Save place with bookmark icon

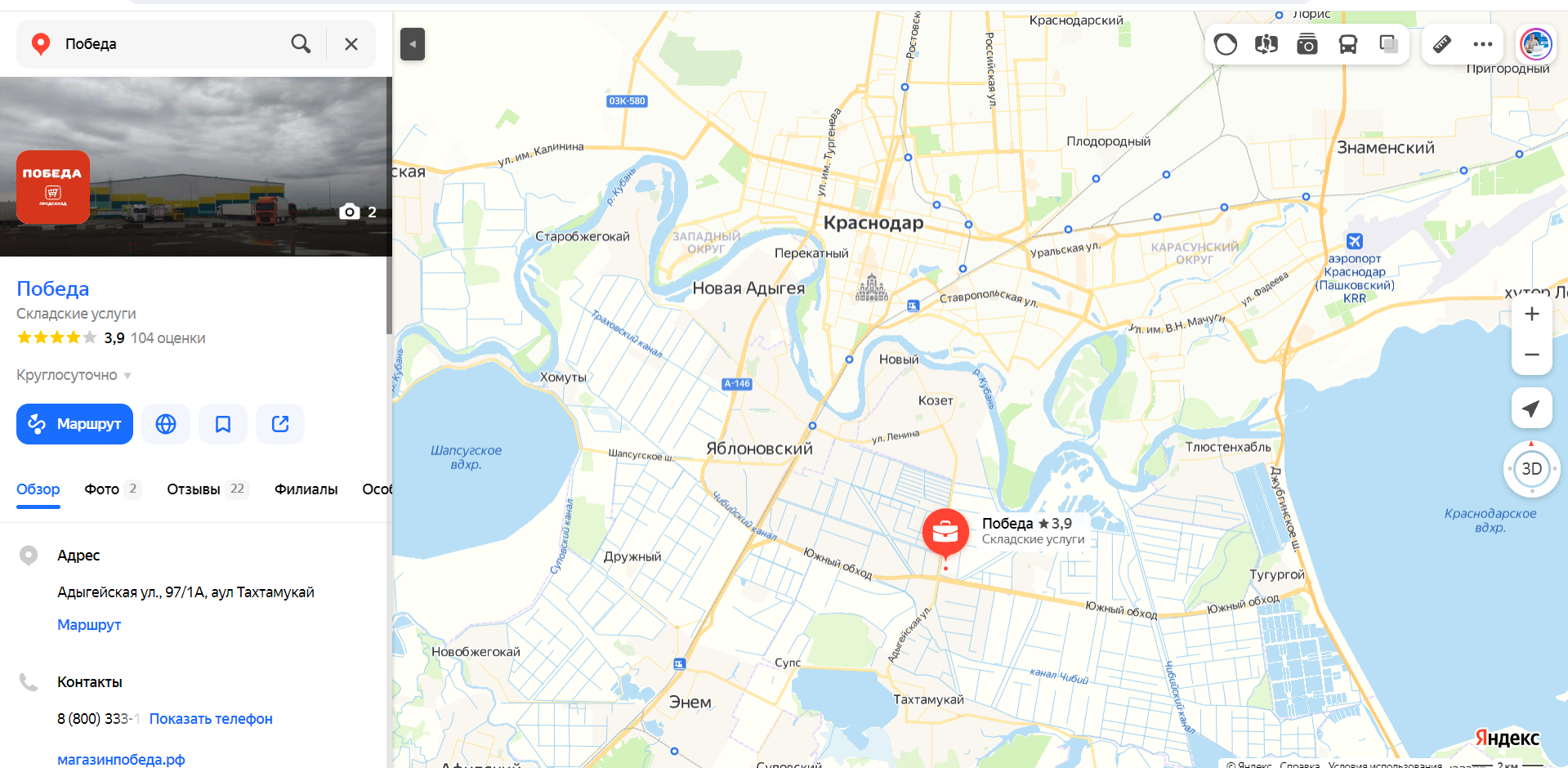tap(223, 424)
